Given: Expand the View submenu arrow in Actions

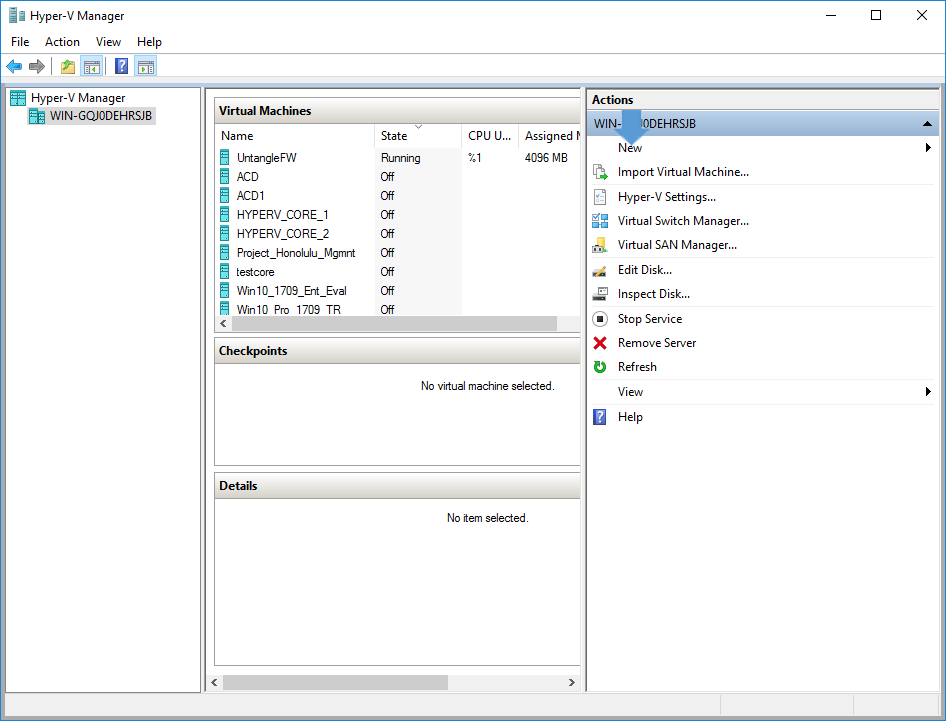Looking at the screenshot, I should [x=929, y=392].
